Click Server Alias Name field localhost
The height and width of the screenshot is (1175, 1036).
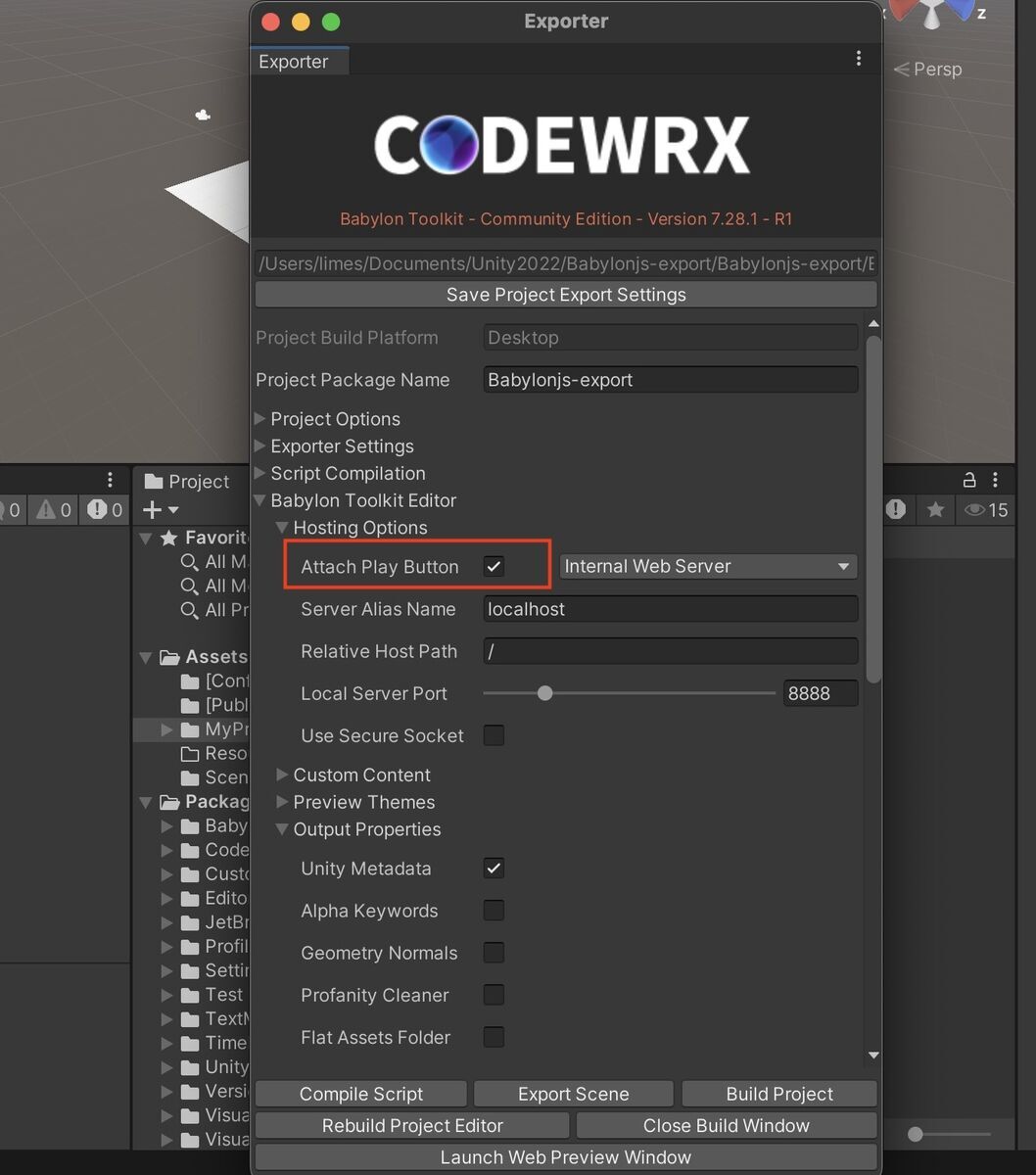(671, 609)
